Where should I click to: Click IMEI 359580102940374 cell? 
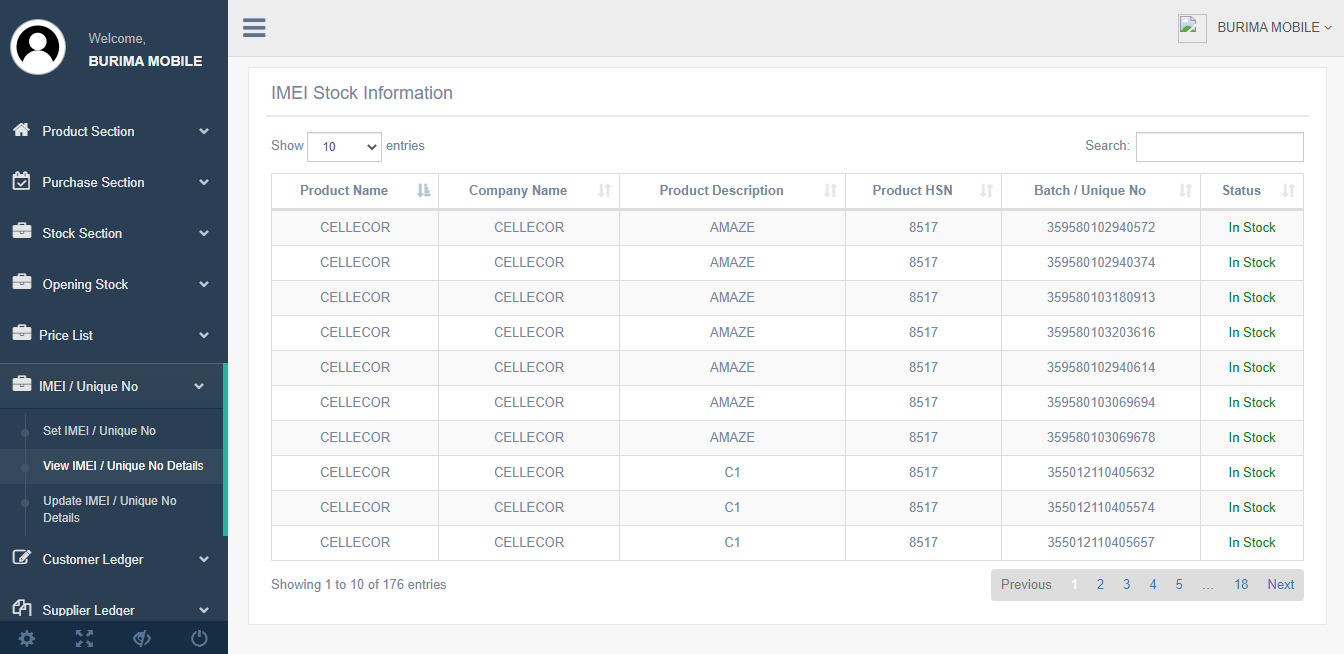click(x=1101, y=263)
